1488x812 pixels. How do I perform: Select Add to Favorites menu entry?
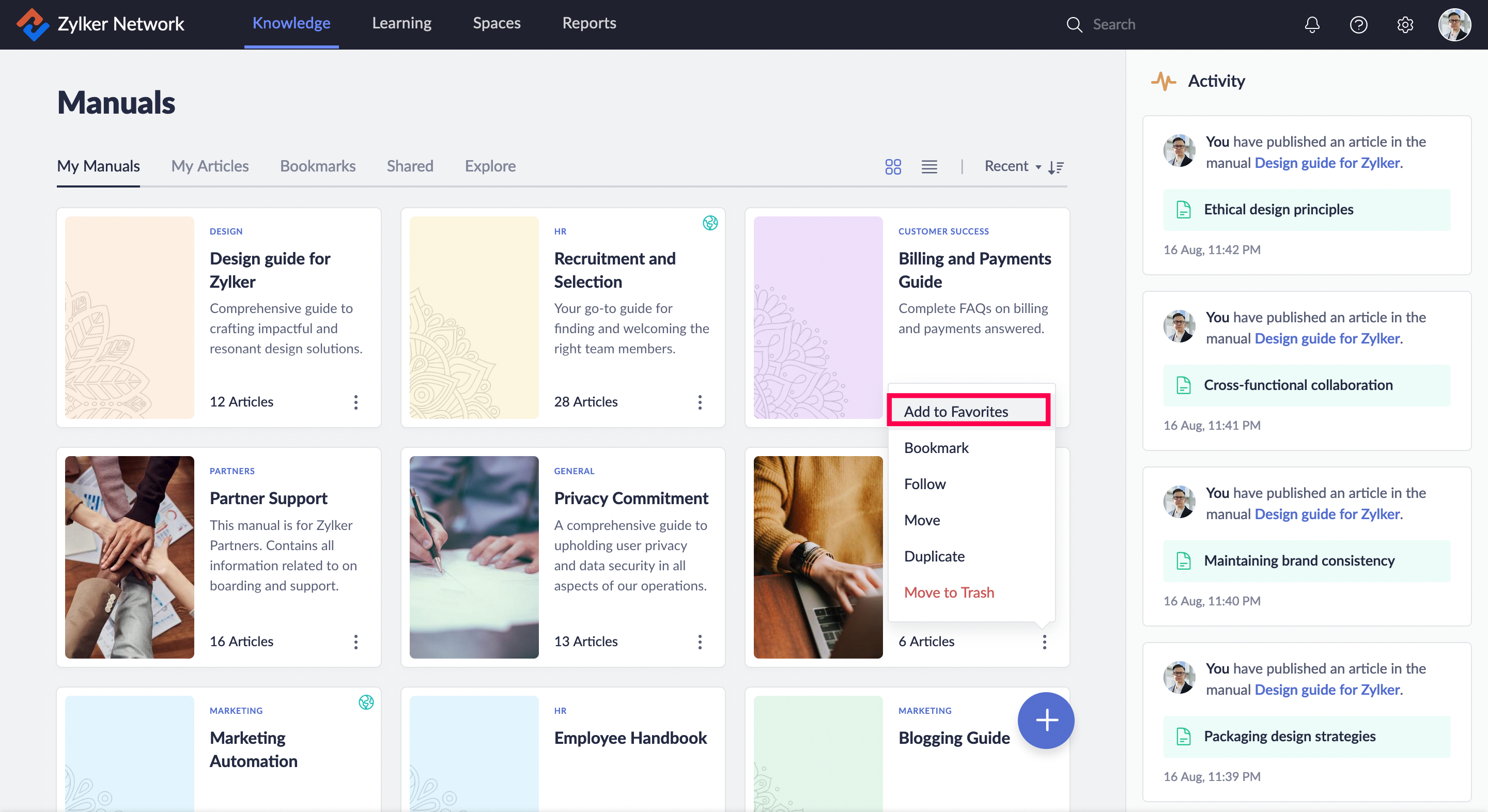click(x=956, y=411)
